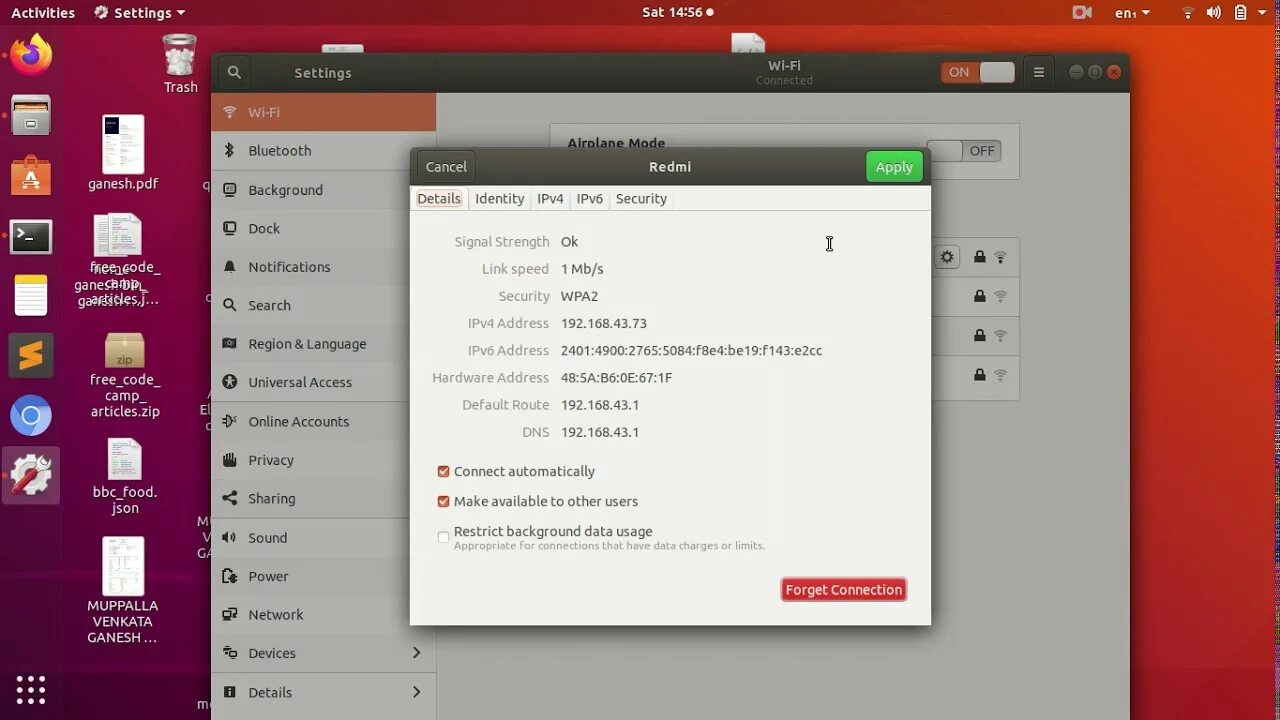The image size is (1280, 720).
Task: Launch Ubuntu Software from the dock
Action: tap(31, 176)
